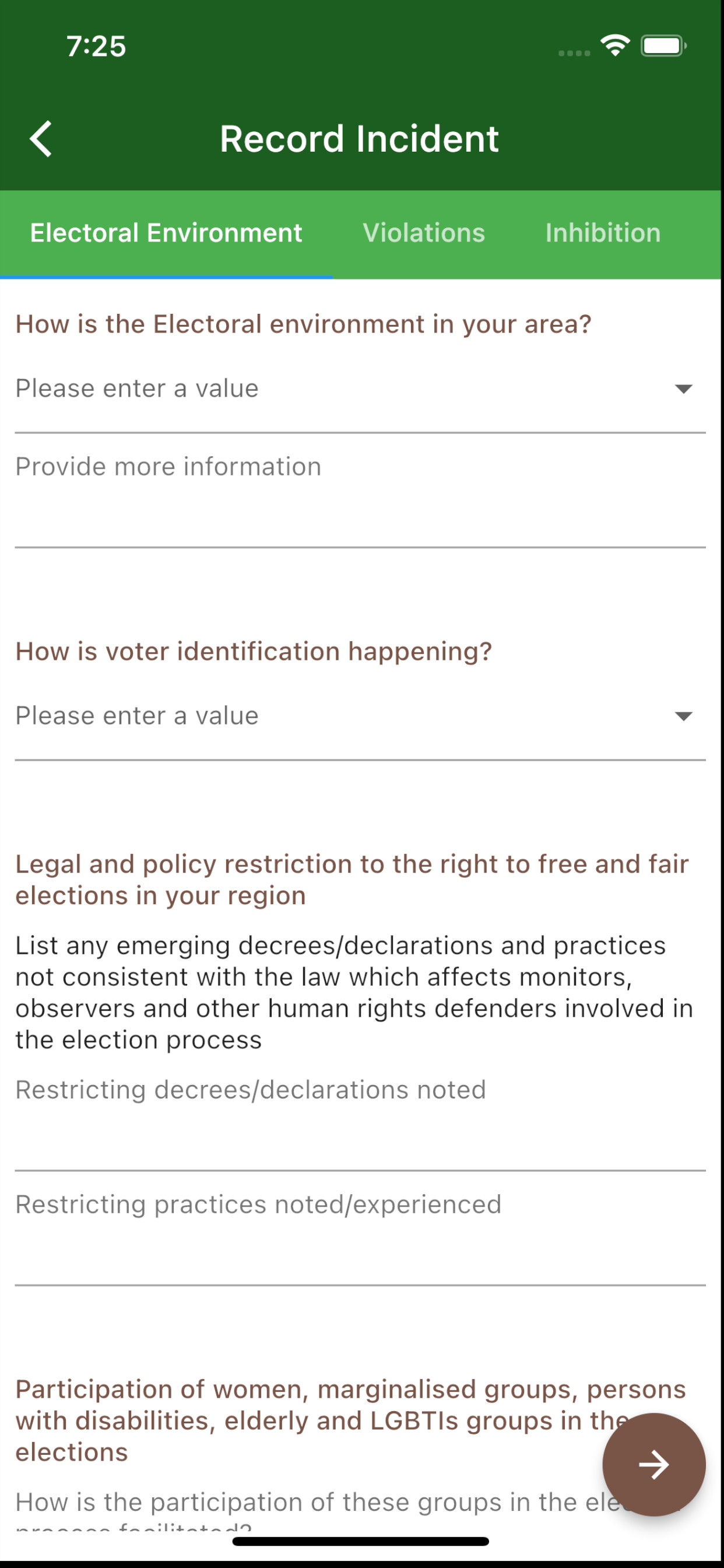Focus the Restricting practices noted/experienced field
Screen dimensions: 724x1568
360,1234
